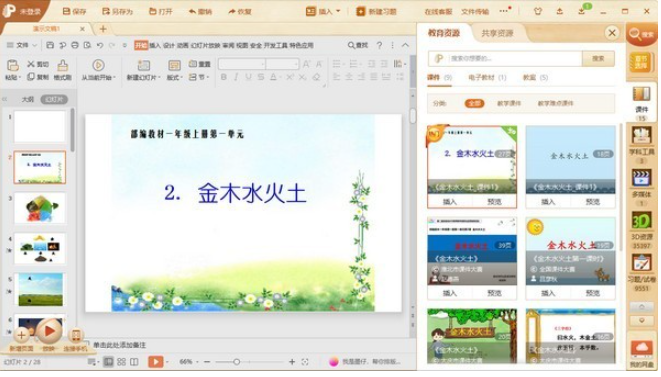Select the 全部 category filter

474,103
